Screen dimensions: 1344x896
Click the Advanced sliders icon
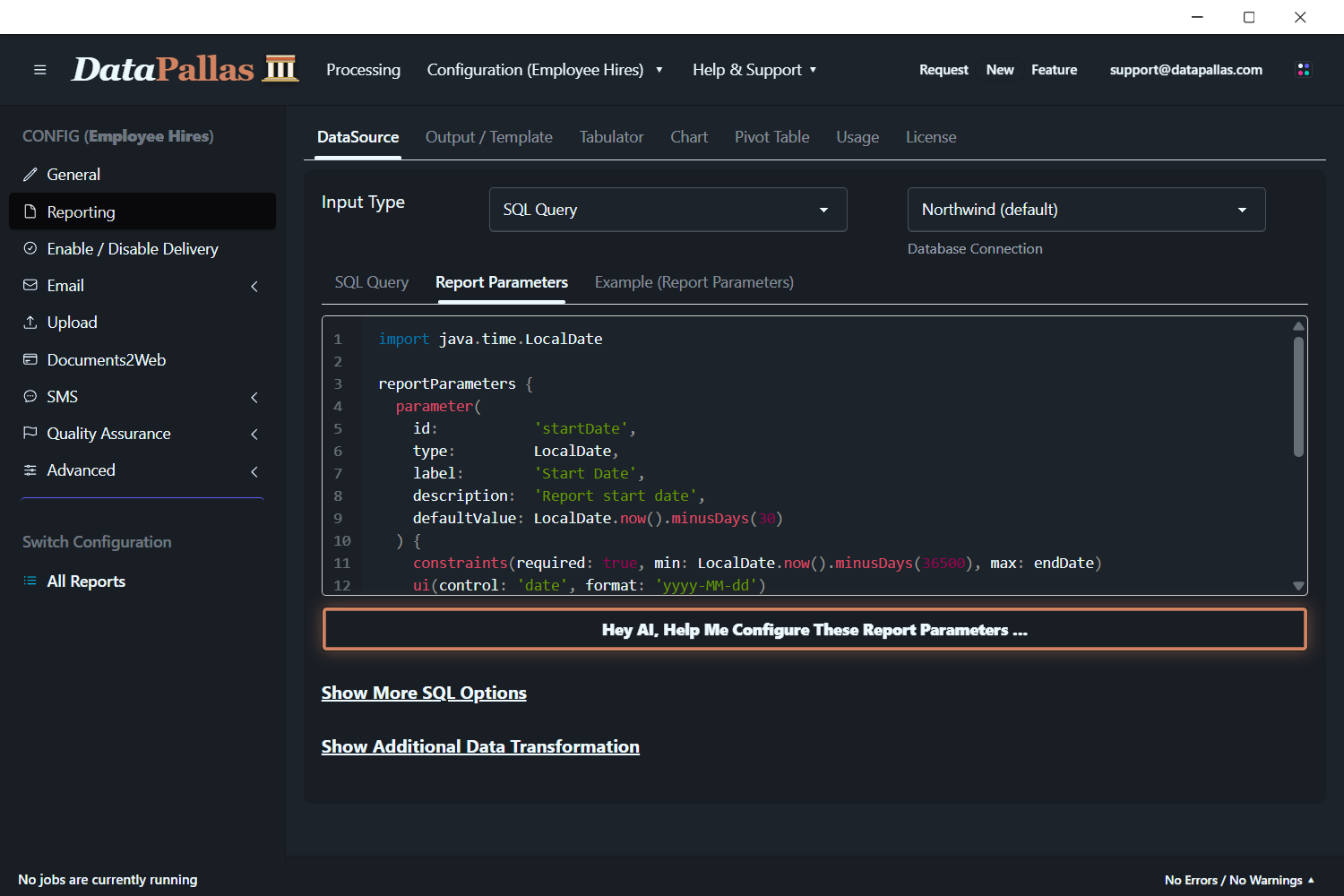[x=30, y=470]
